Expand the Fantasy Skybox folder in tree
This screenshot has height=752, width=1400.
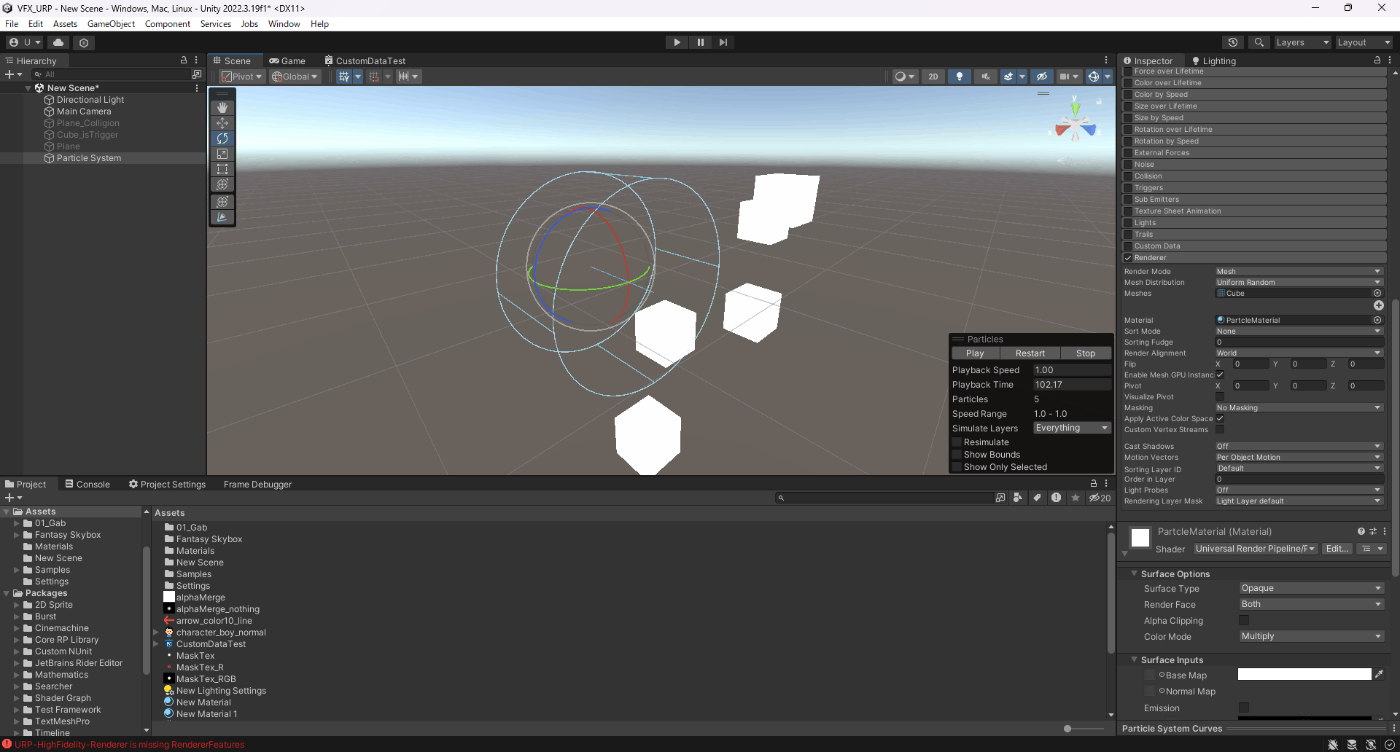pos(17,535)
